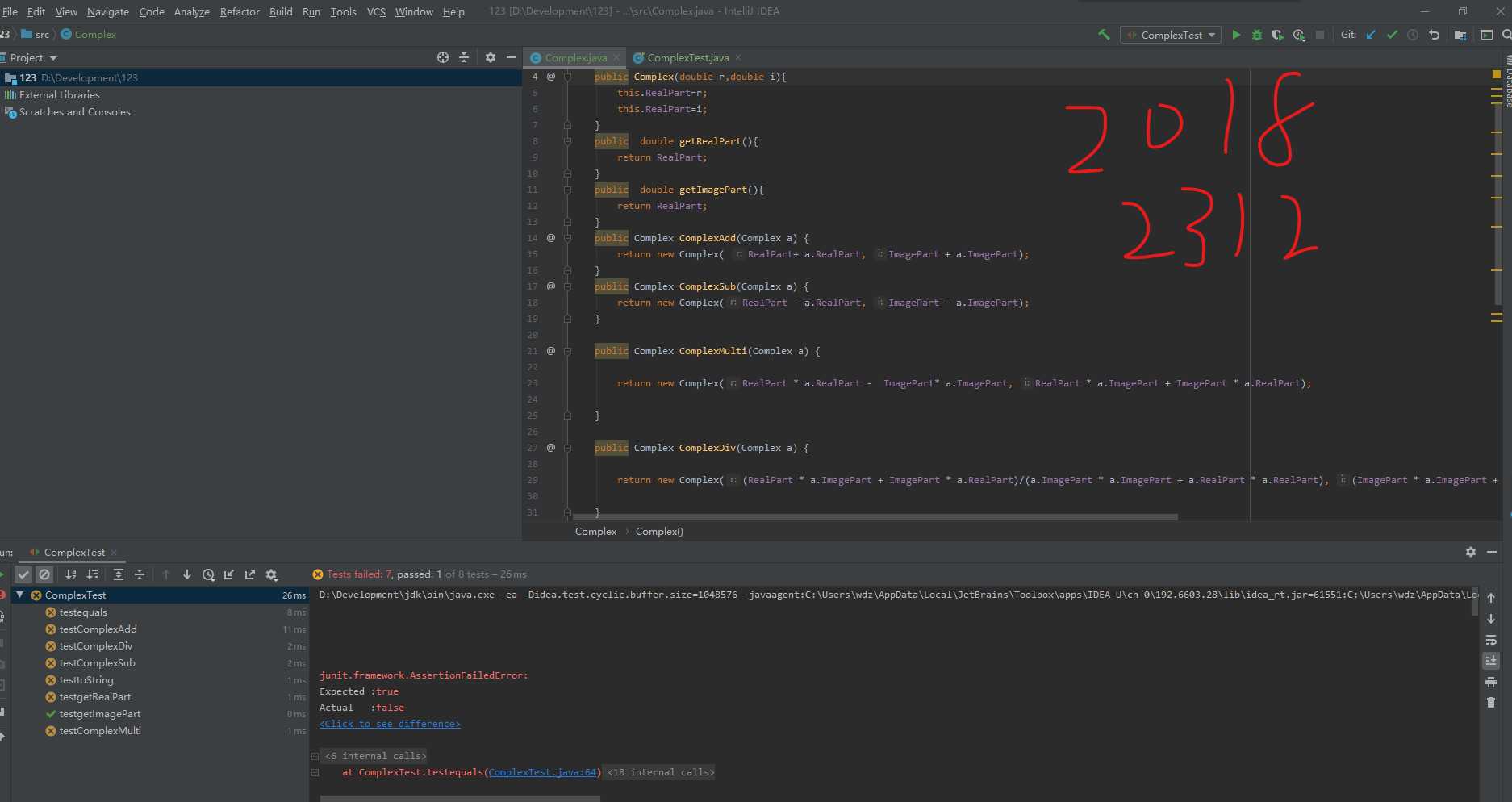This screenshot has height=802, width=1512.
Task: Select External Libraries in Project tree
Action: (x=60, y=94)
